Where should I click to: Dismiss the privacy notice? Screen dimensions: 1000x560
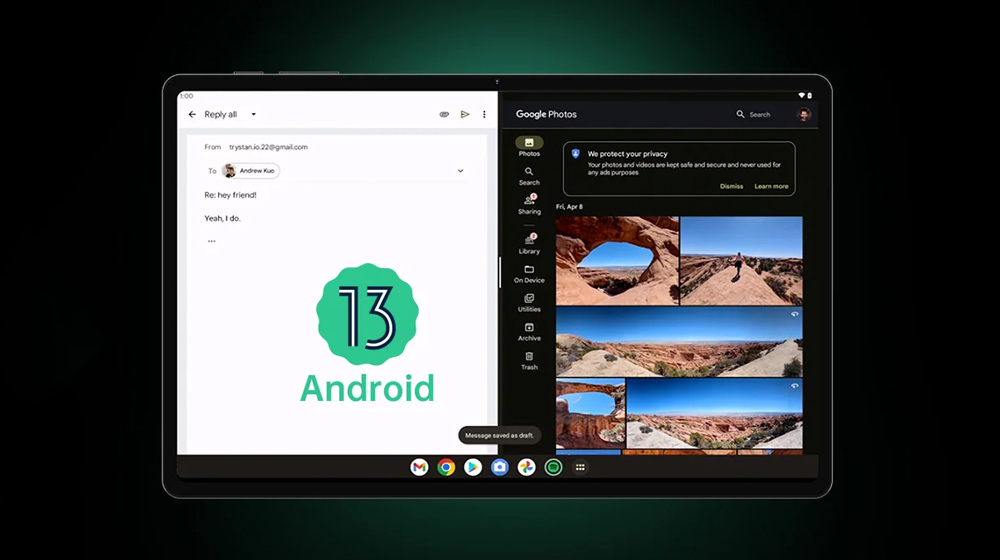(732, 186)
